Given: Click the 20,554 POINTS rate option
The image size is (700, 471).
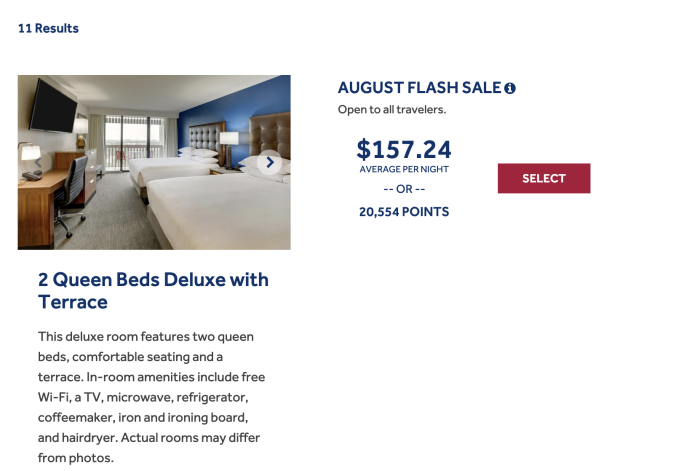Looking at the screenshot, I should (x=404, y=212).
